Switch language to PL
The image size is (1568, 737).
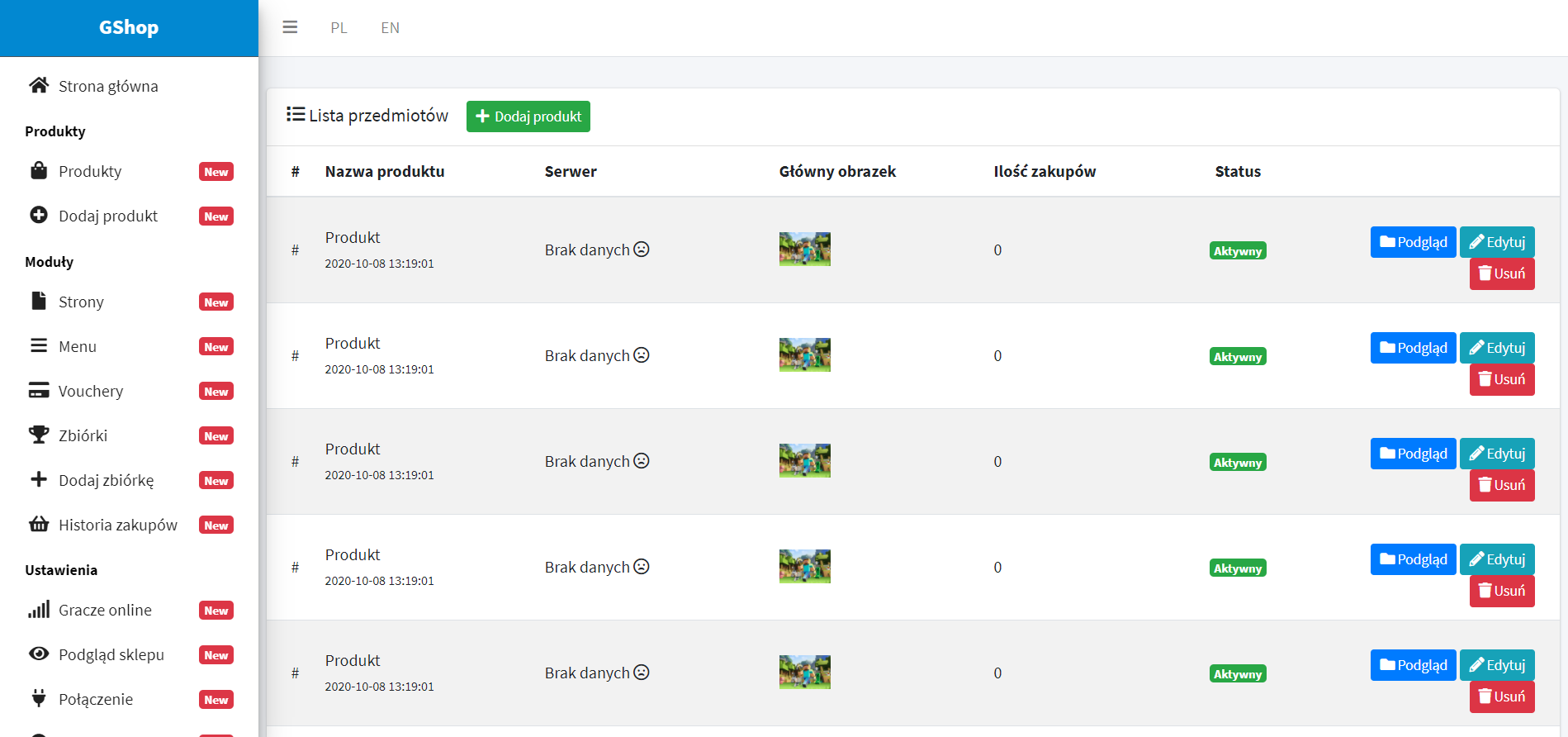[x=339, y=28]
